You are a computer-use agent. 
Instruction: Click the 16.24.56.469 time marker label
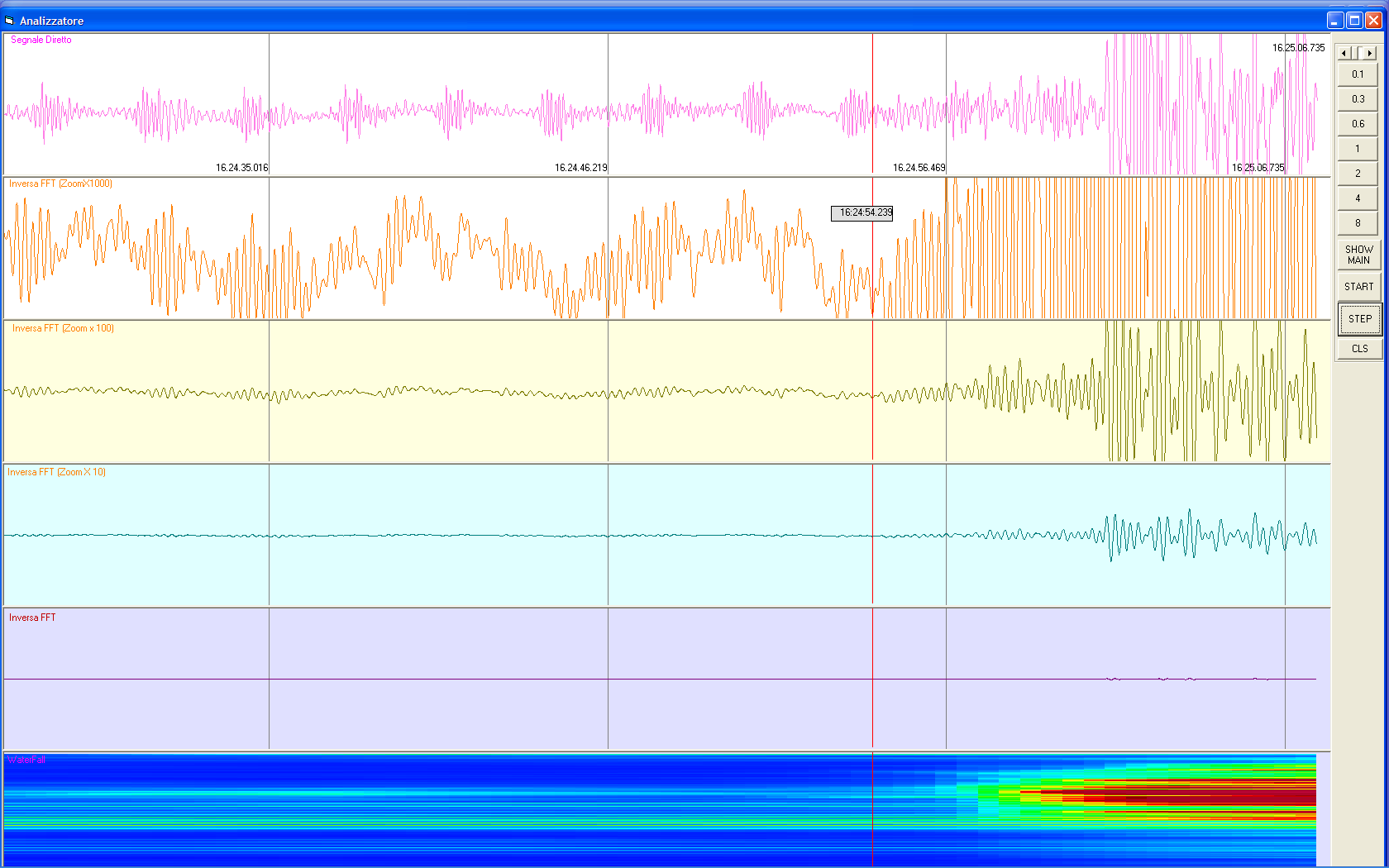(919, 168)
